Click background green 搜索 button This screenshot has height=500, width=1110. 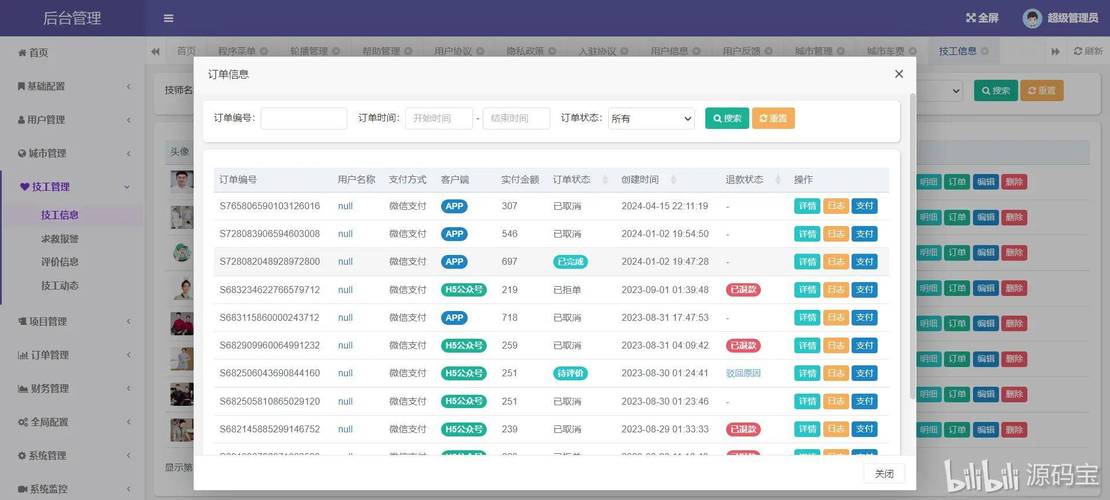coord(996,91)
